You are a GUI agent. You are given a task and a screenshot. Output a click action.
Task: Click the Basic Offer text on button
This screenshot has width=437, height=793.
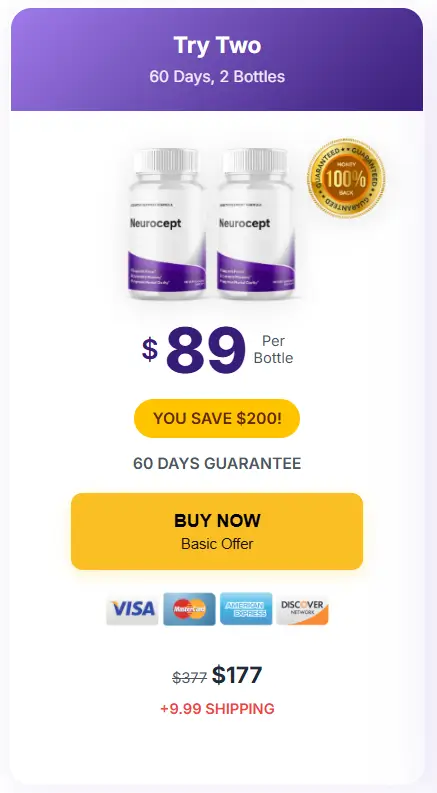pos(217,544)
